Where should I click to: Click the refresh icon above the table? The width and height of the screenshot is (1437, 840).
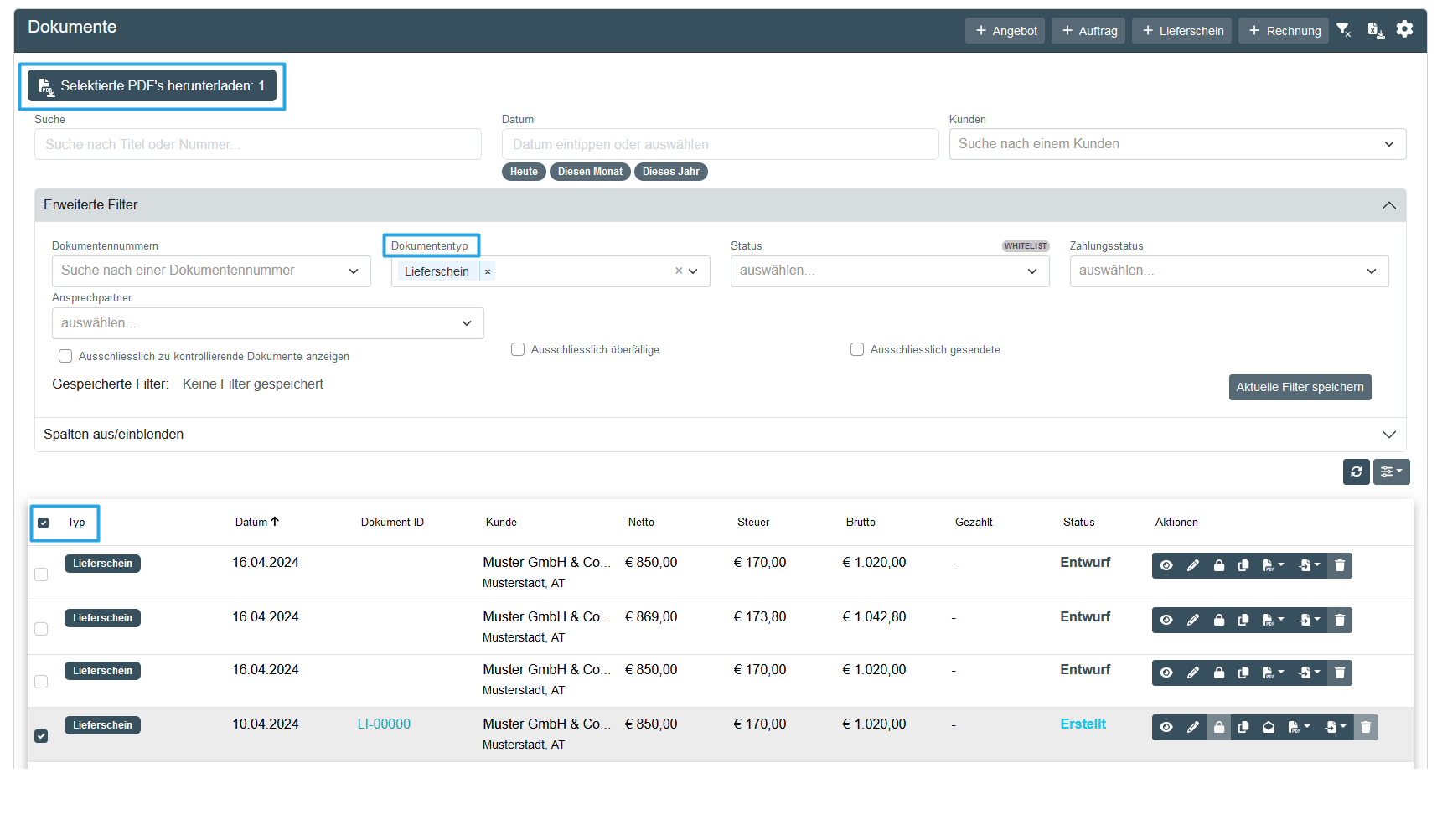1356,472
